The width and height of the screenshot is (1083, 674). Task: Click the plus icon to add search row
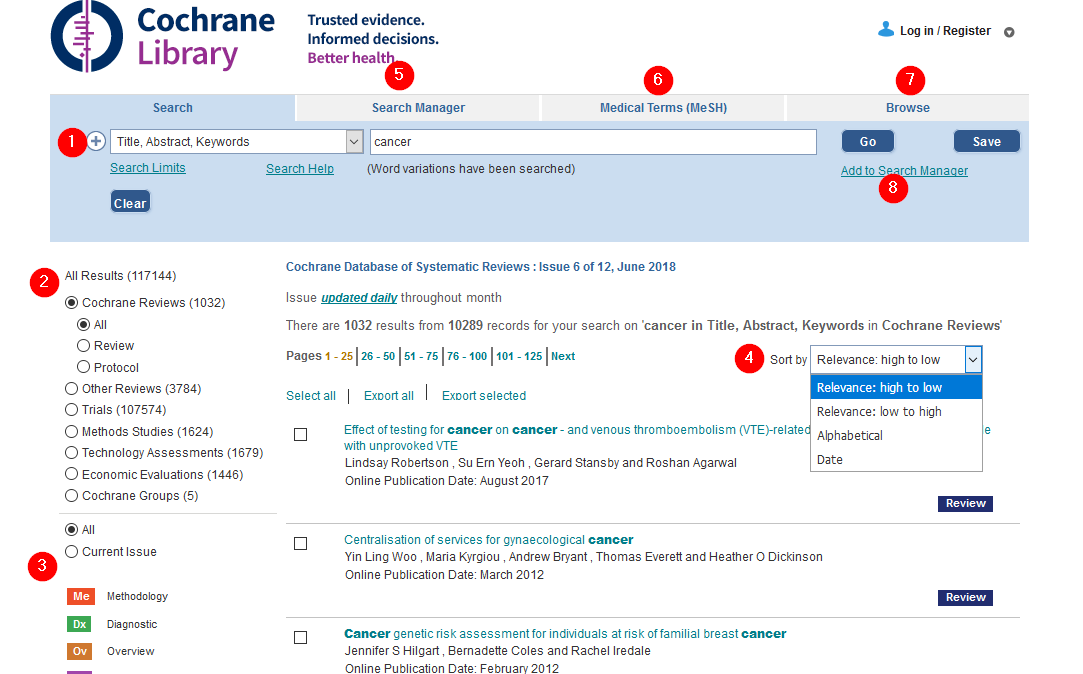coord(96,142)
